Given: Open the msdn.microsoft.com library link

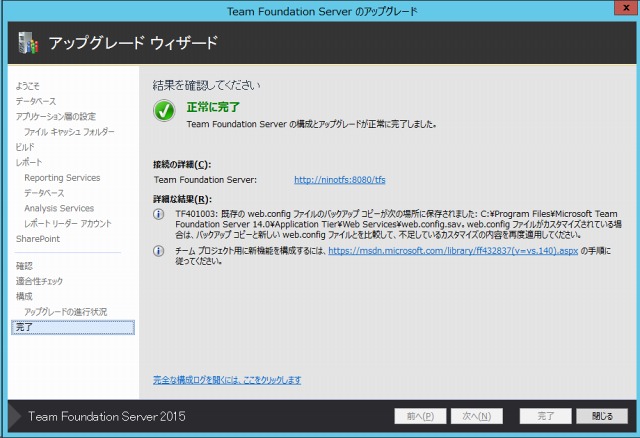Looking at the screenshot, I should tap(453, 251).
